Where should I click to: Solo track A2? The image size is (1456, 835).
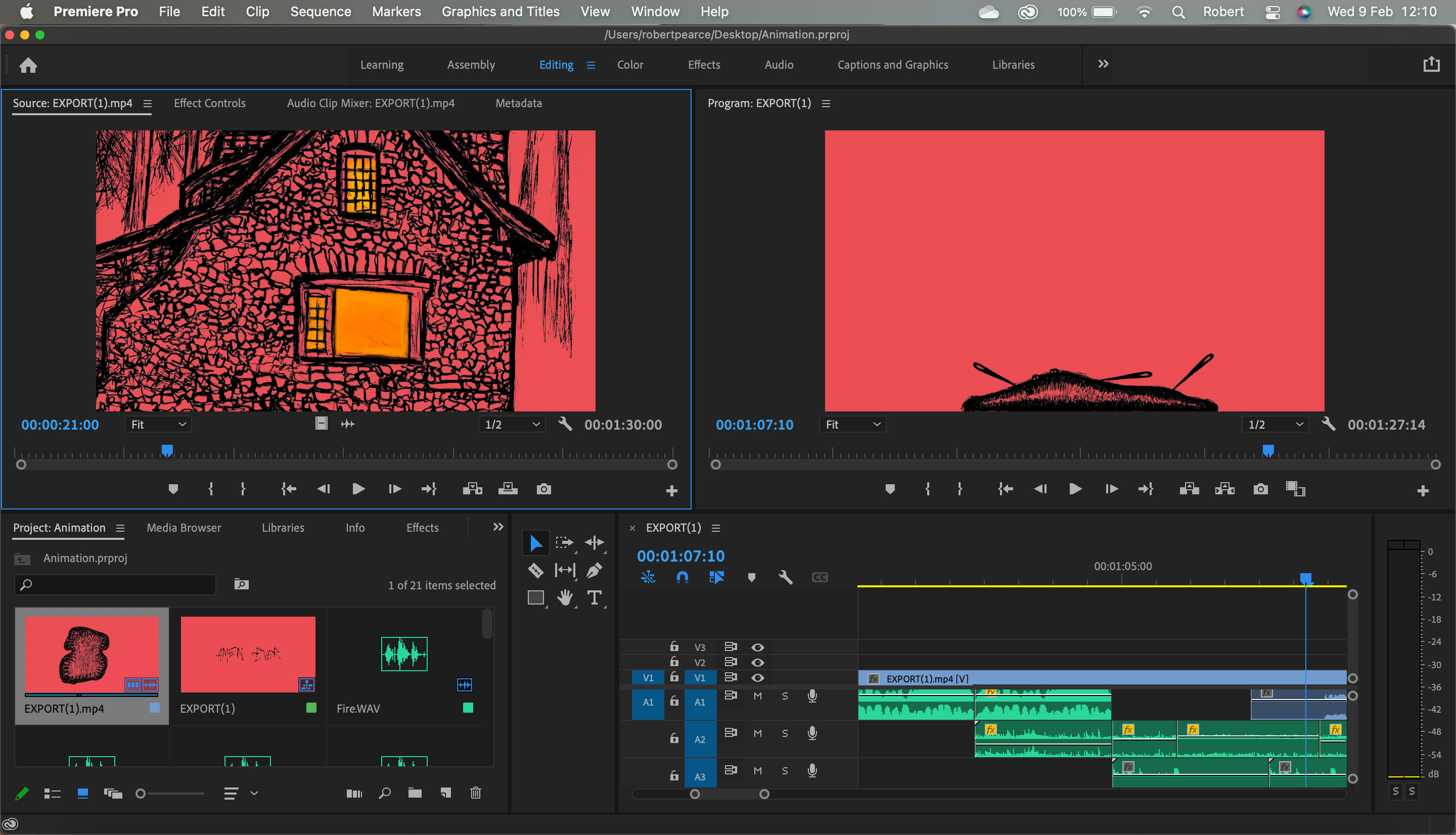click(x=785, y=733)
